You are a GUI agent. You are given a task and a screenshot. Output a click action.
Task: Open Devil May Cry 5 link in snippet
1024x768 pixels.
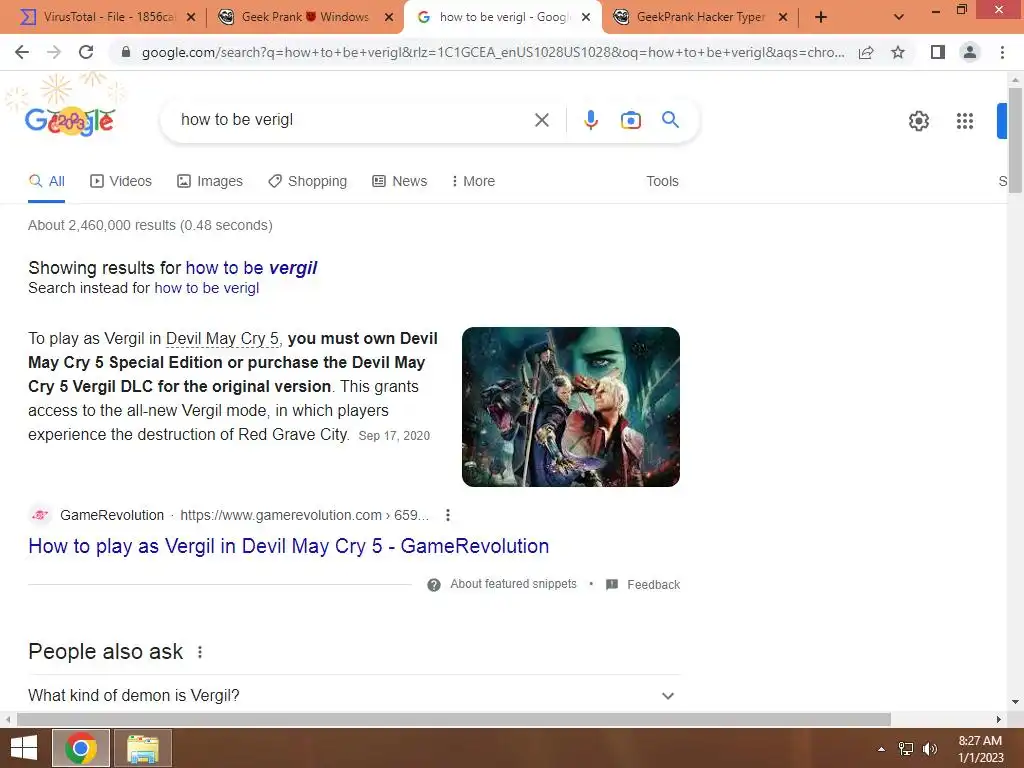click(x=222, y=338)
